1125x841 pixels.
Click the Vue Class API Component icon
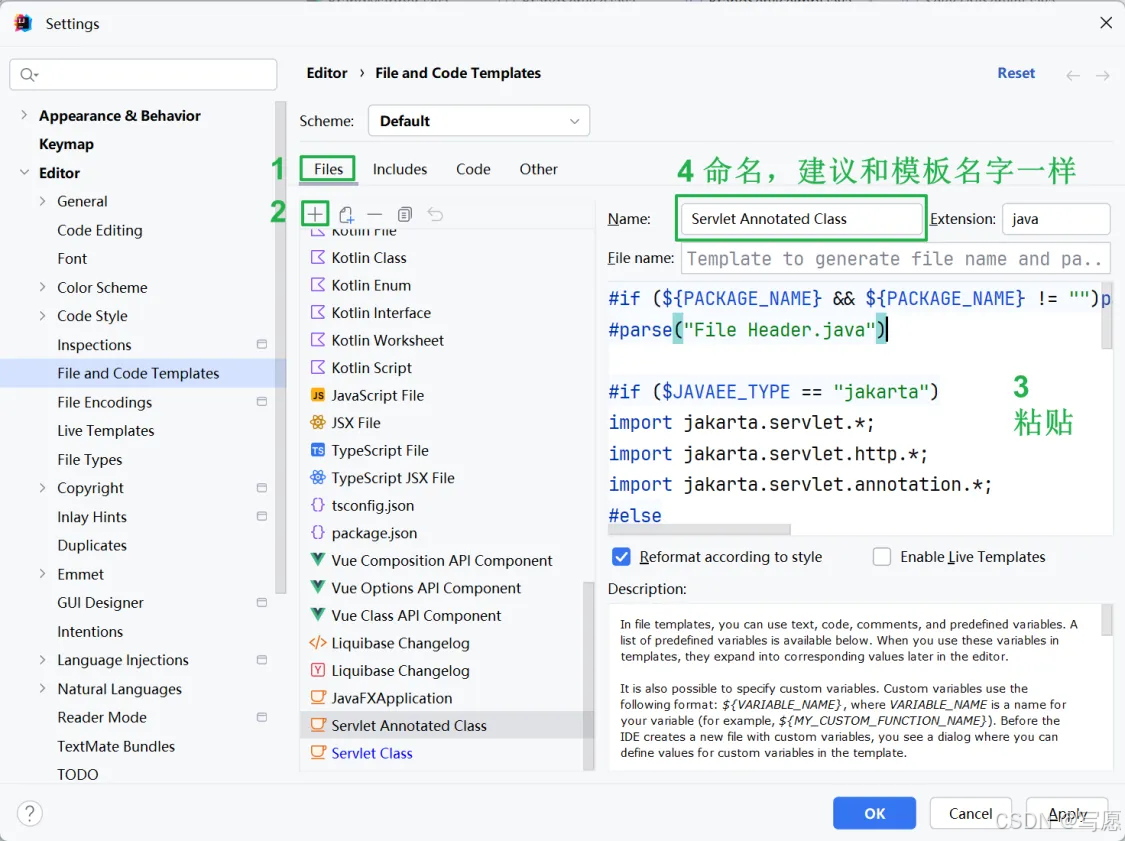[x=318, y=615]
